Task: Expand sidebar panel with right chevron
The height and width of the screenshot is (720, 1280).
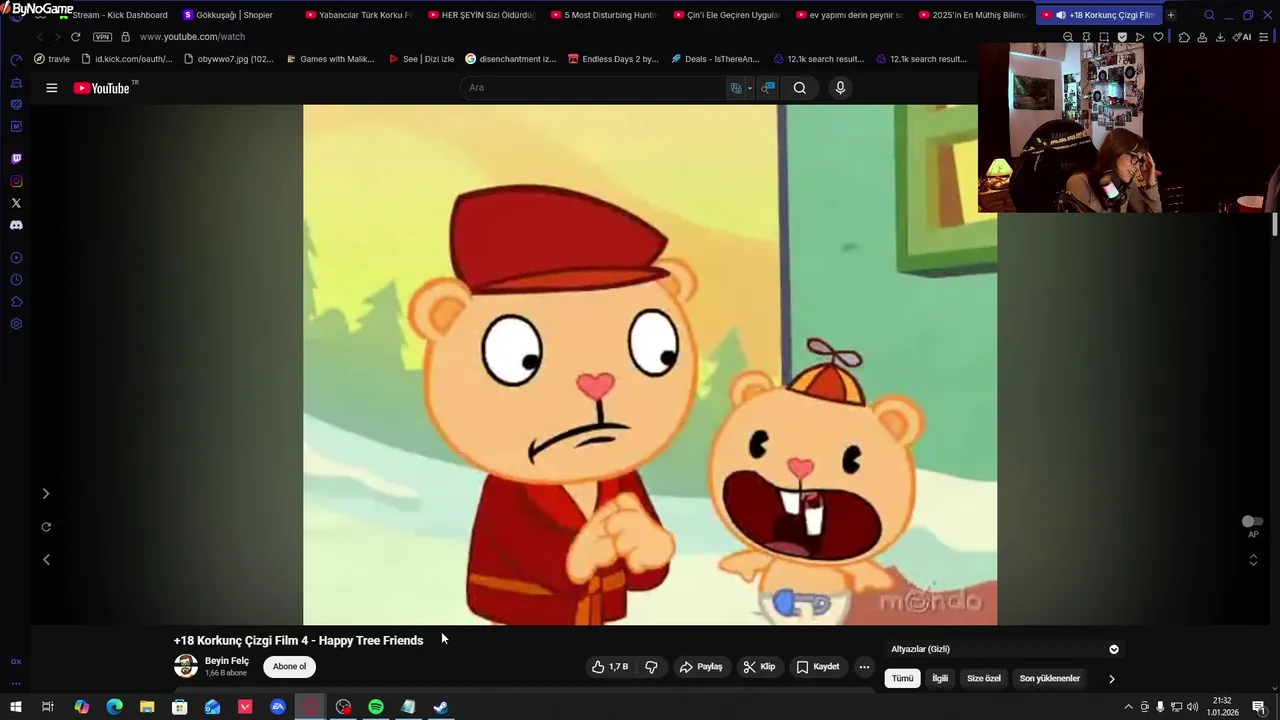Action: tap(46, 494)
